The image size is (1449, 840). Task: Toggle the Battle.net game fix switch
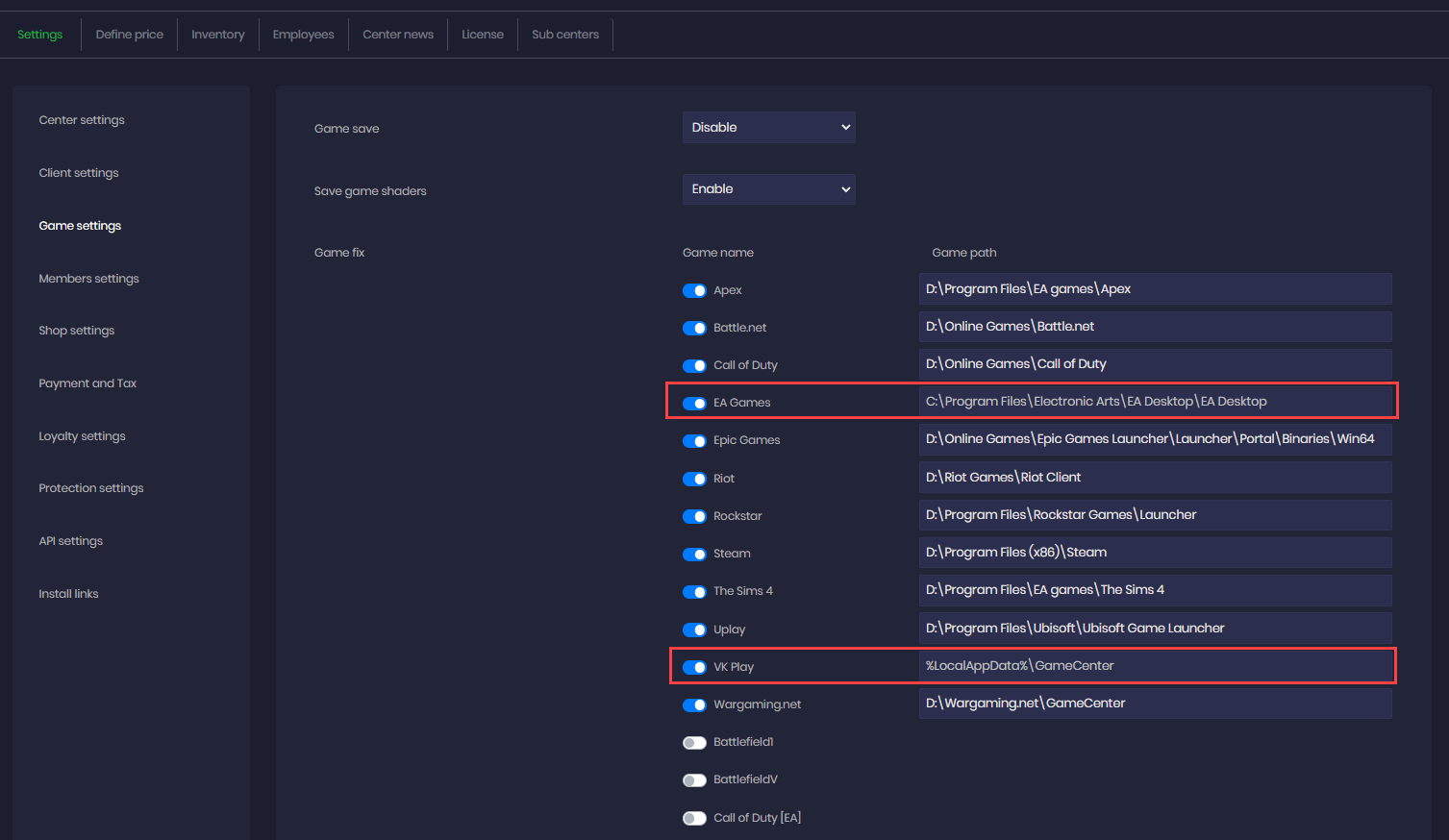tap(694, 328)
